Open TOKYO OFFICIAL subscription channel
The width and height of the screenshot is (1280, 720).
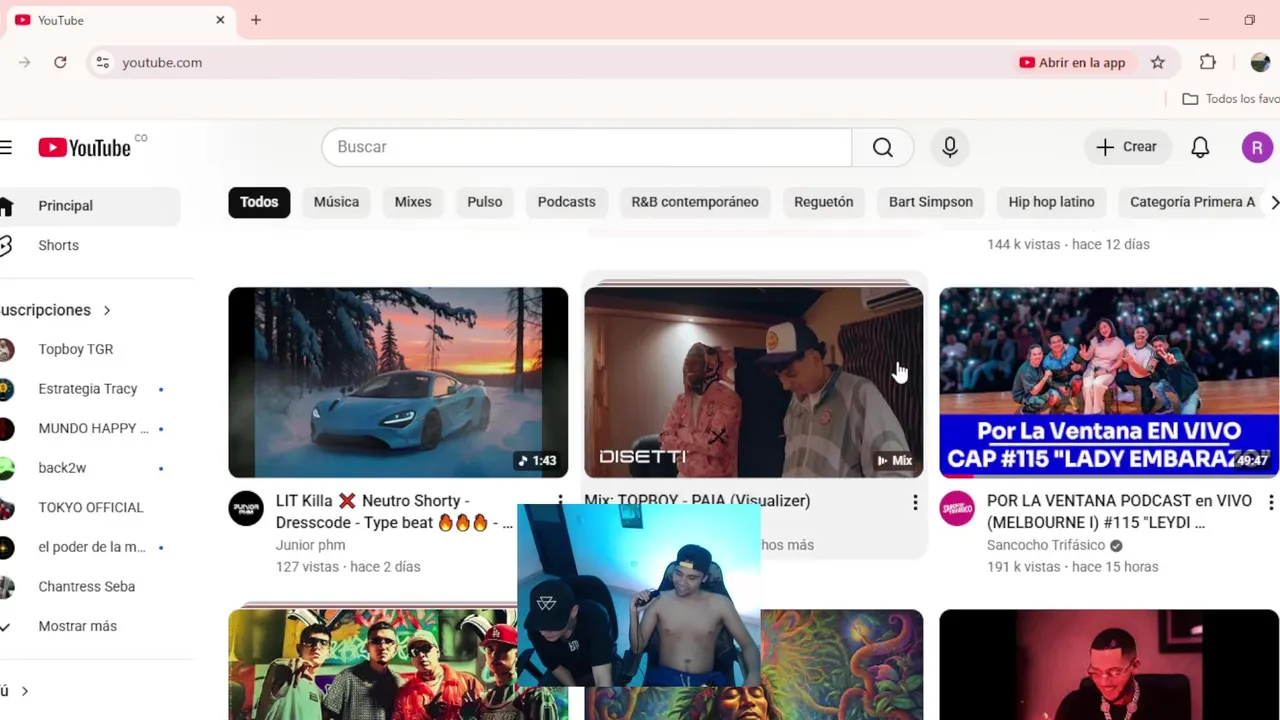click(90, 507)
